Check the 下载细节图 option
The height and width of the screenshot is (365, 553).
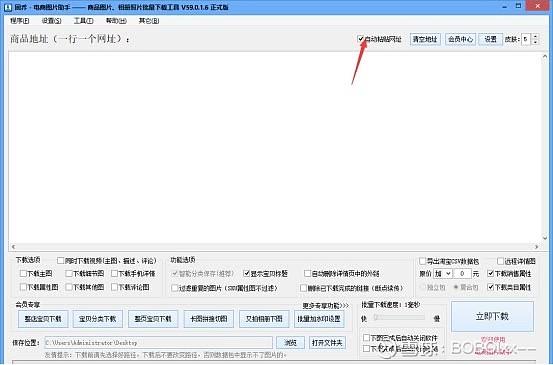69,273
